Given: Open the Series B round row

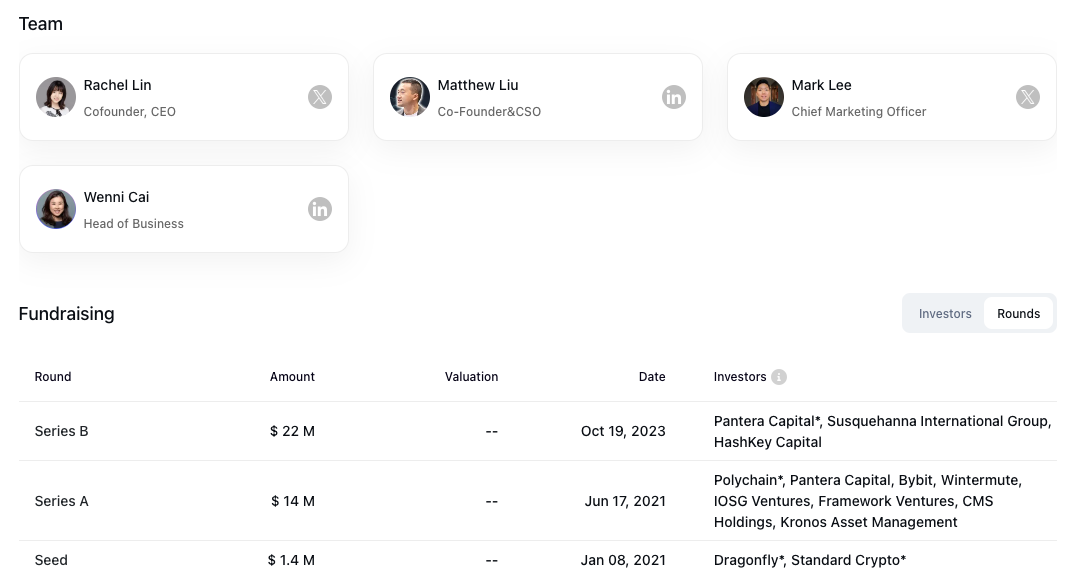Looking at the screenshot, I should [538, 432].
